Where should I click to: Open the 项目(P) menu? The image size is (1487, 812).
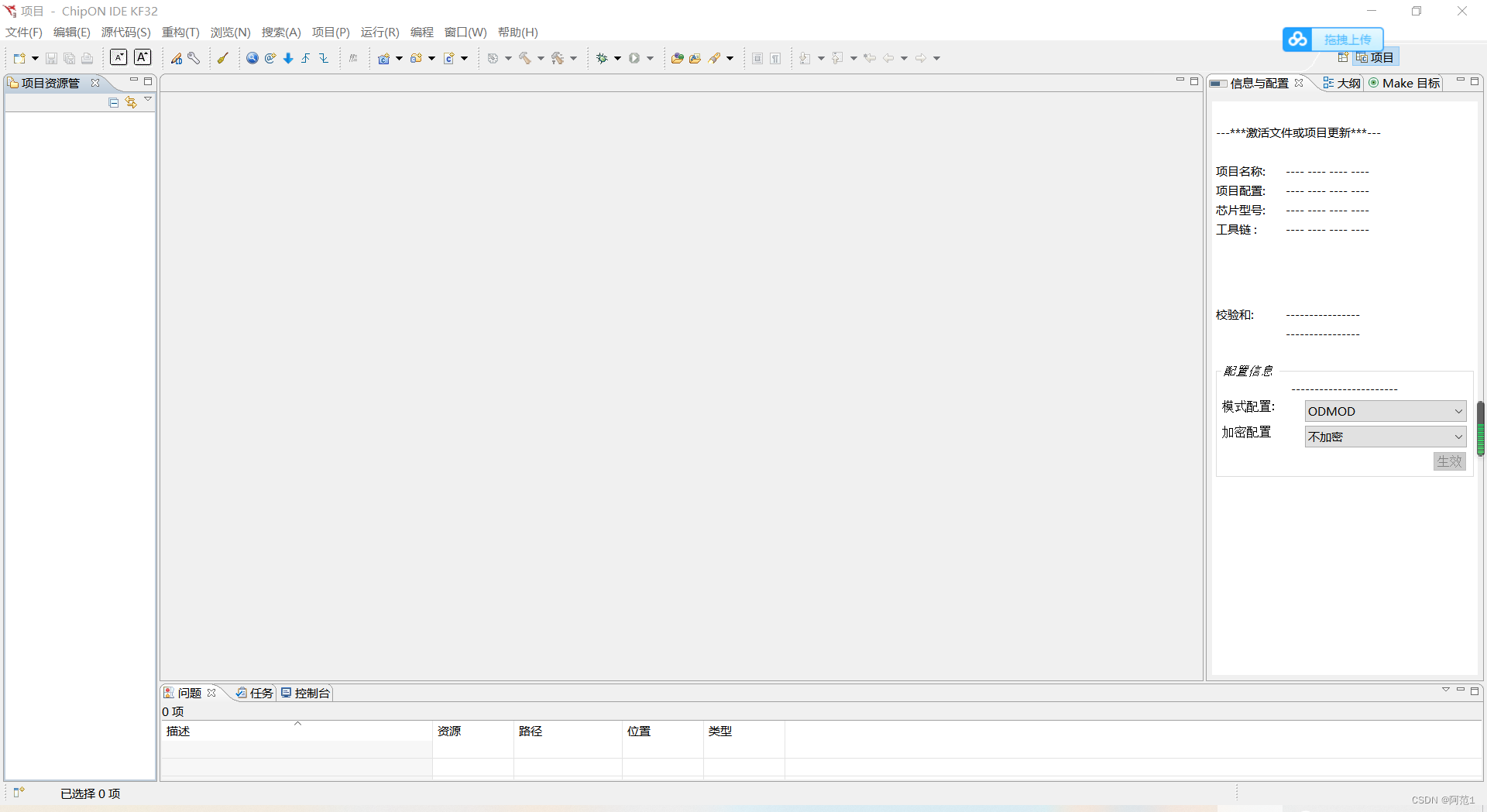coord(331,33)
